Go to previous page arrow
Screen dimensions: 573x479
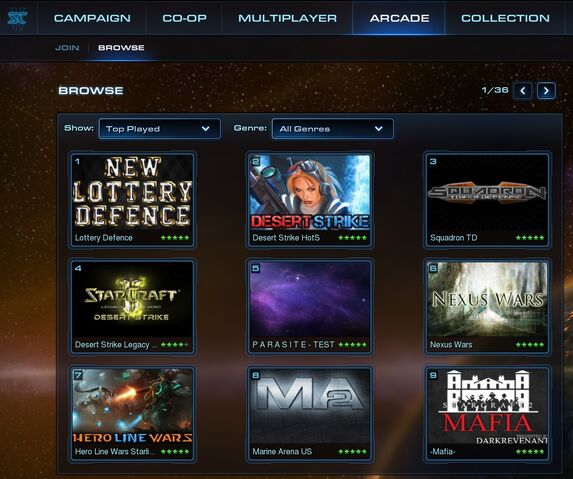pos(523,91)
